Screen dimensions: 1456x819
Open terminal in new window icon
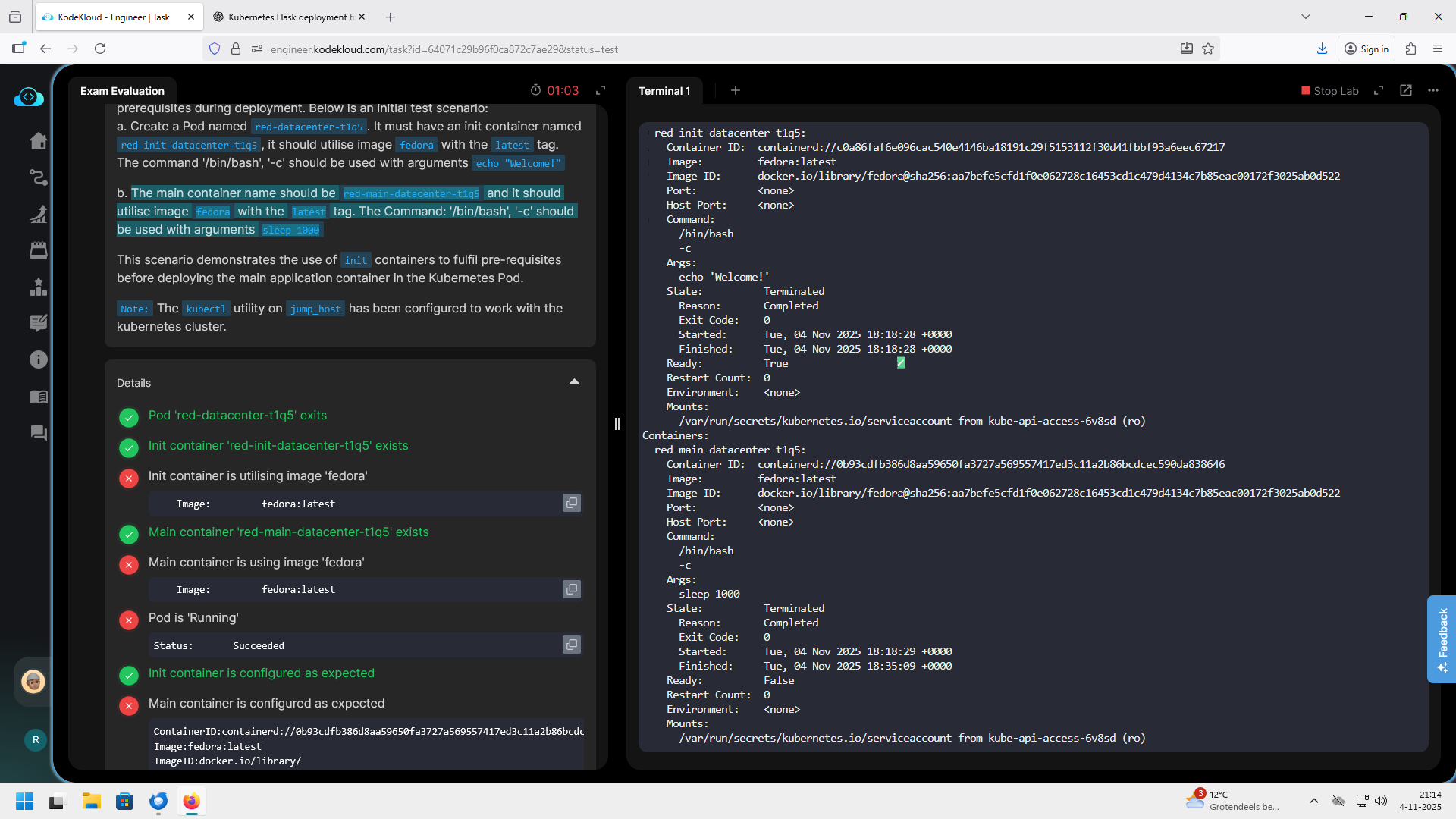1406,90
